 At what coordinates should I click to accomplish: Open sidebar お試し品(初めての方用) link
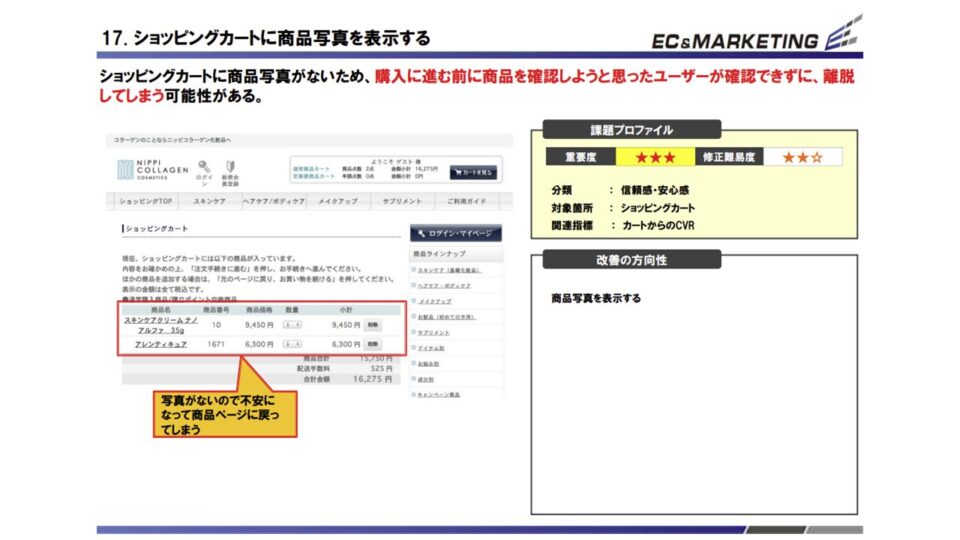[x=446, y=317]
